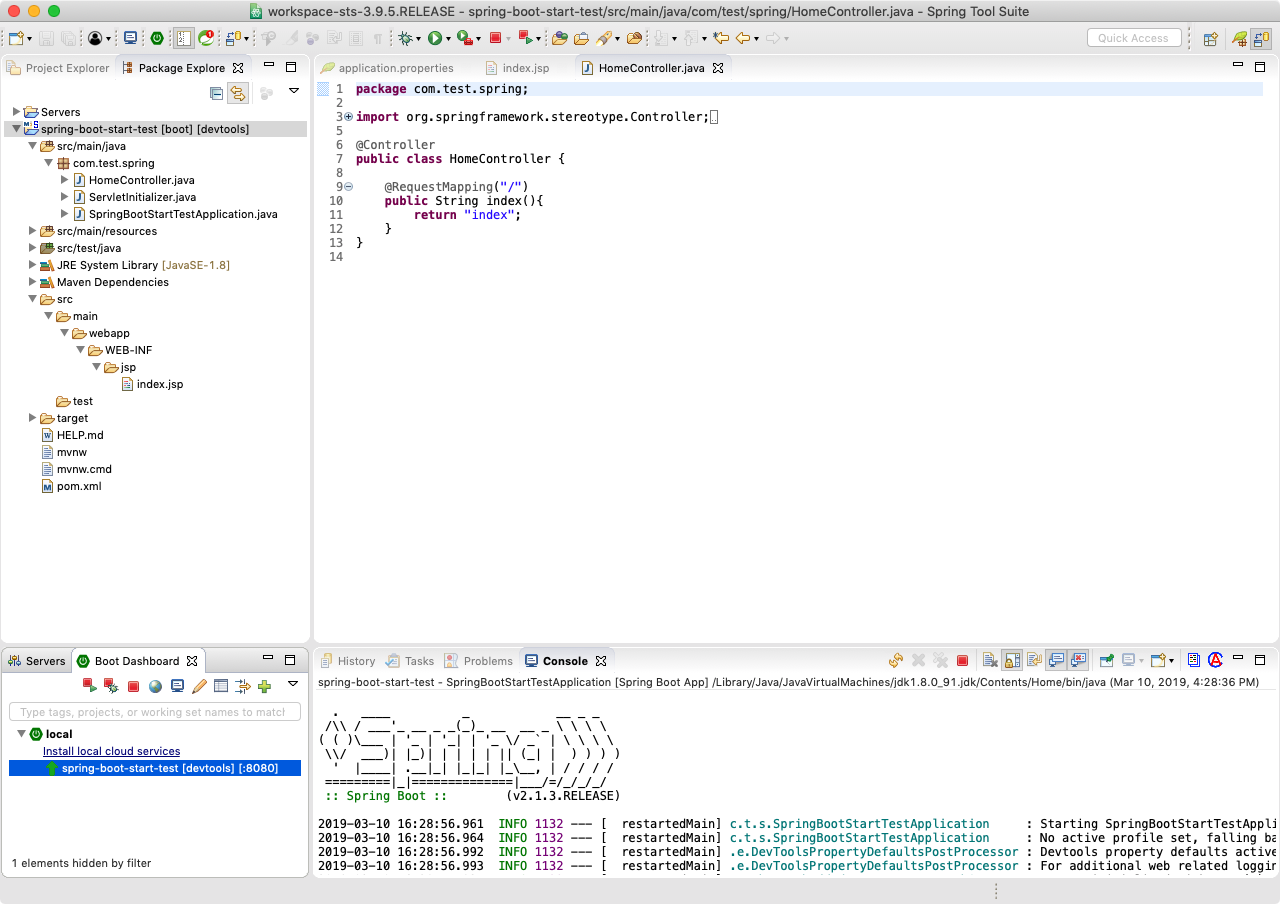The image size is (1280, 904).
Task: Toggle Scroll Lock in Console toolbar
Action: [x=1012, y=661]
